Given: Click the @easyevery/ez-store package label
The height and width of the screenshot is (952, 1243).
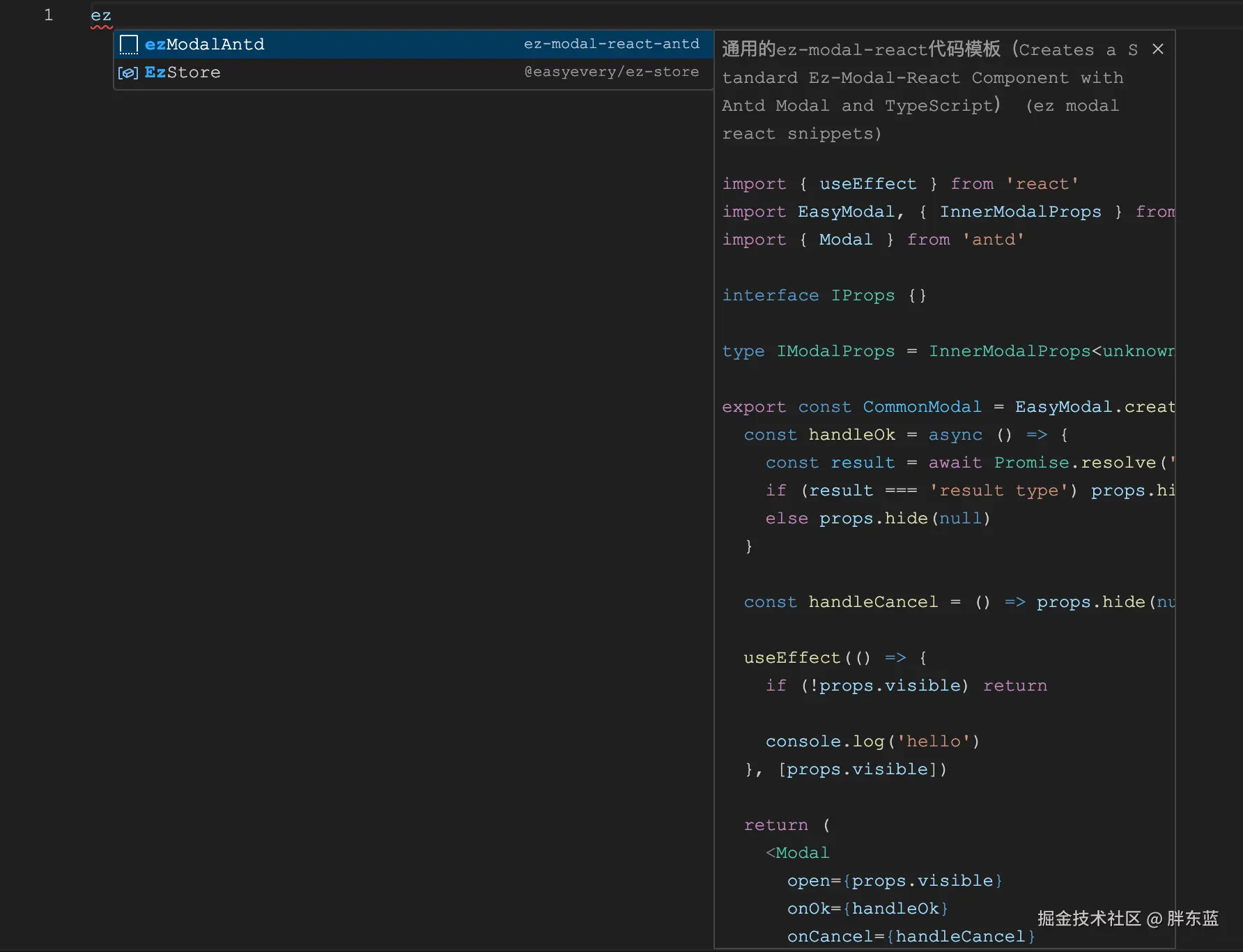Looking at the screenshot, I should [x=611, y=72].
